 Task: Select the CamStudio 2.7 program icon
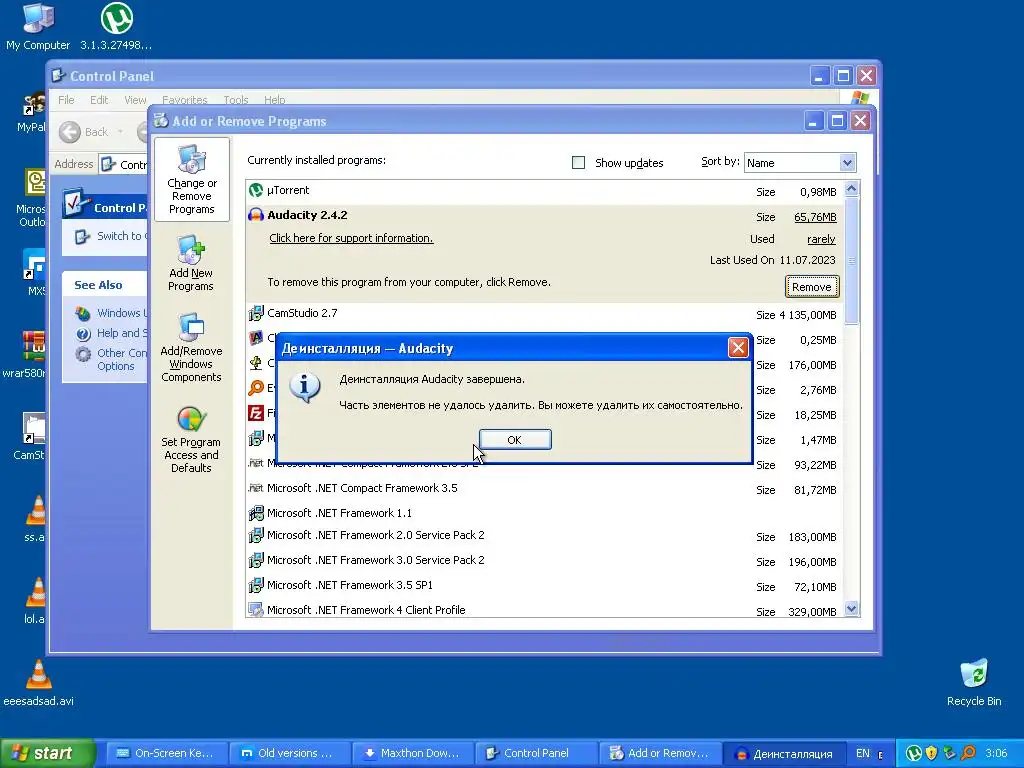[x=256, y=313]
